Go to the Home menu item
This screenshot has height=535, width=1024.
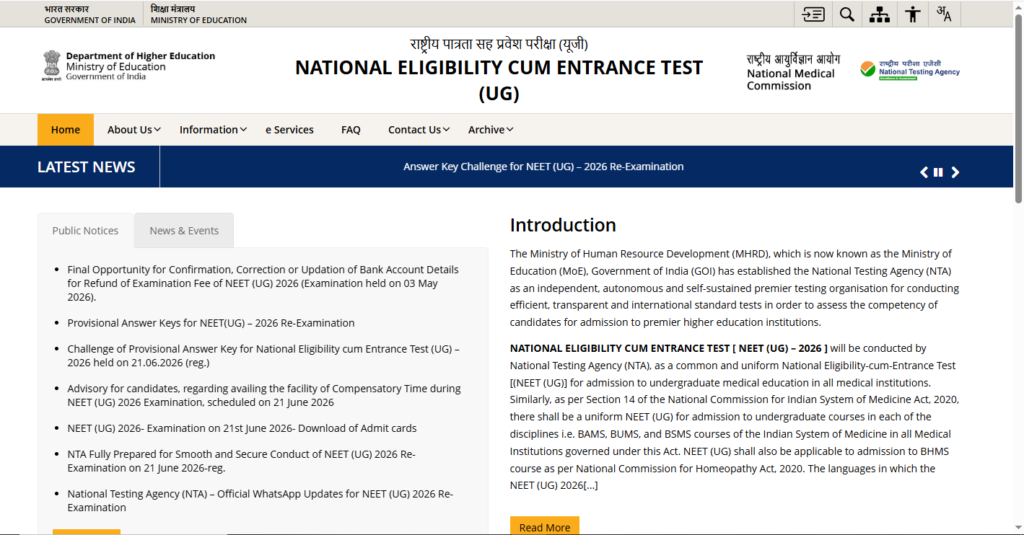[65, 129]
